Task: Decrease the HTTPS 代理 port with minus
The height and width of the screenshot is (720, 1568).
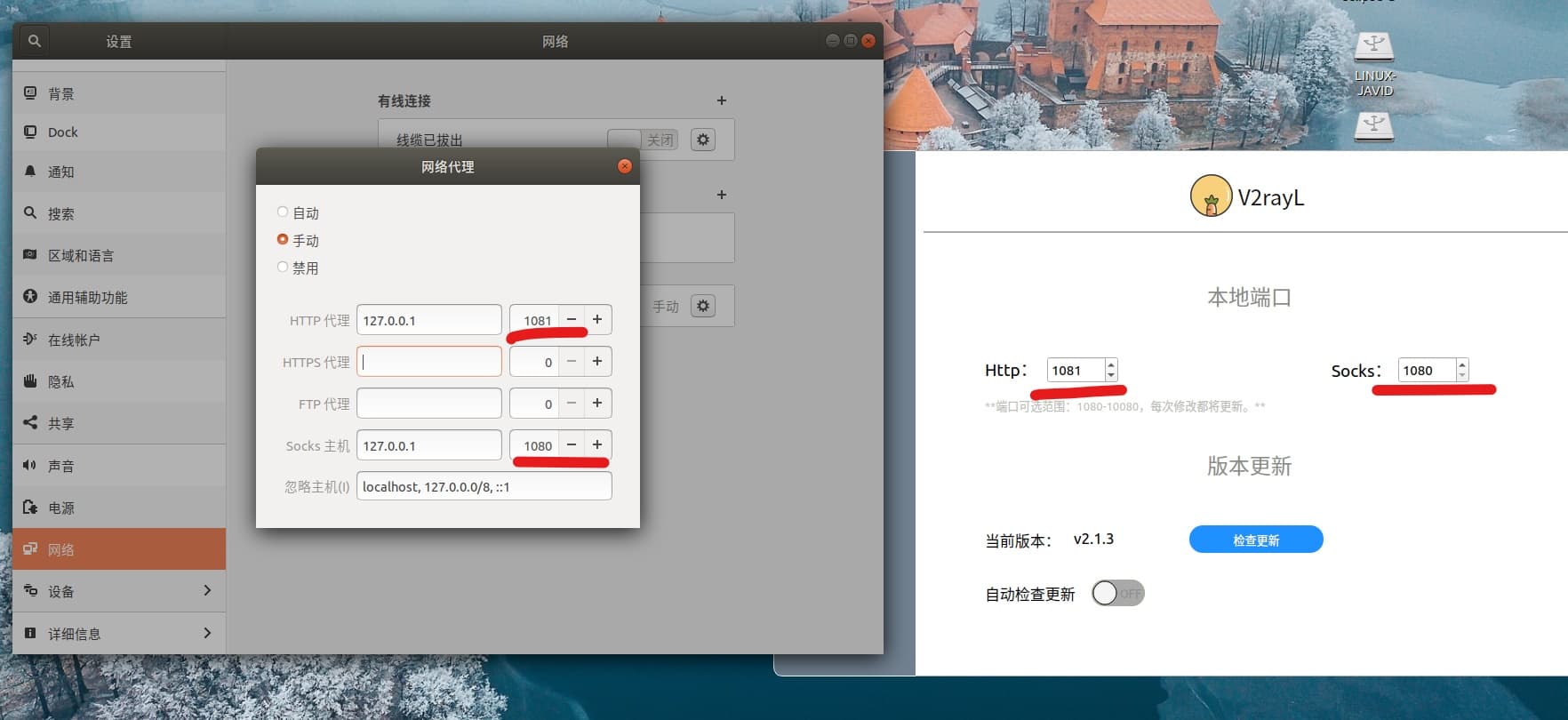Action: pos(572,361)
